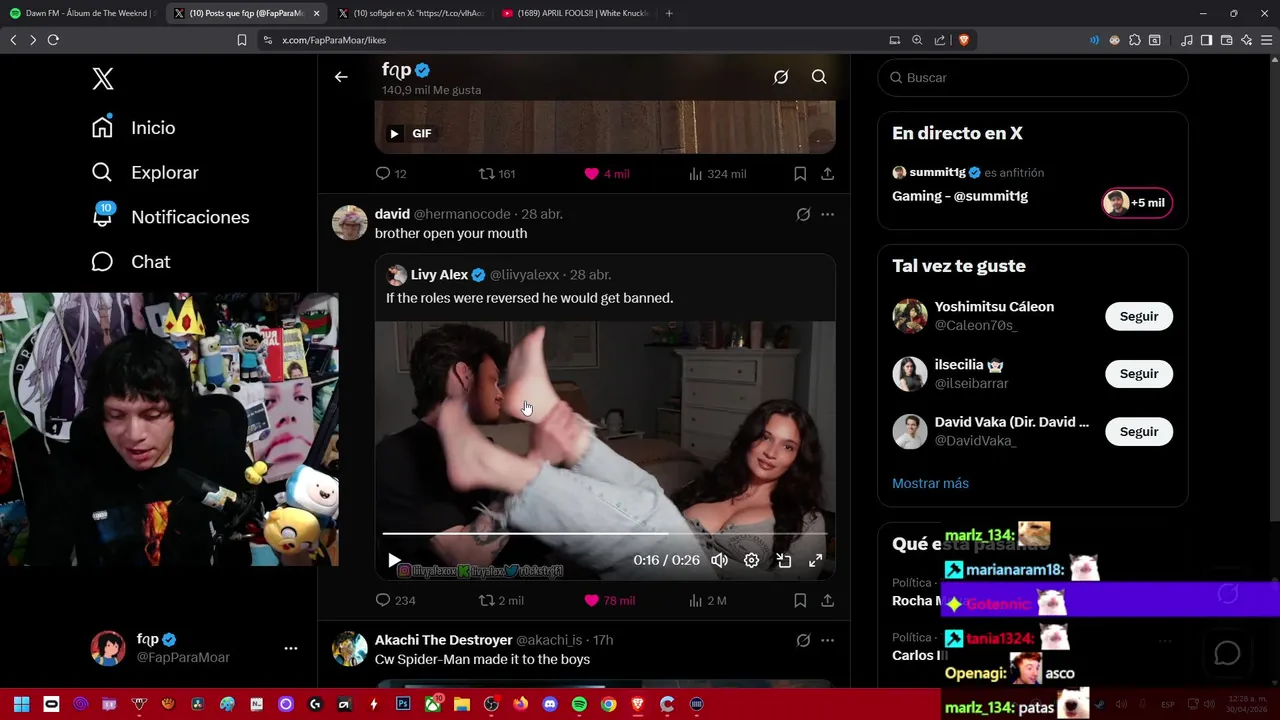Click the search icon in profile header

pos(819,77)
